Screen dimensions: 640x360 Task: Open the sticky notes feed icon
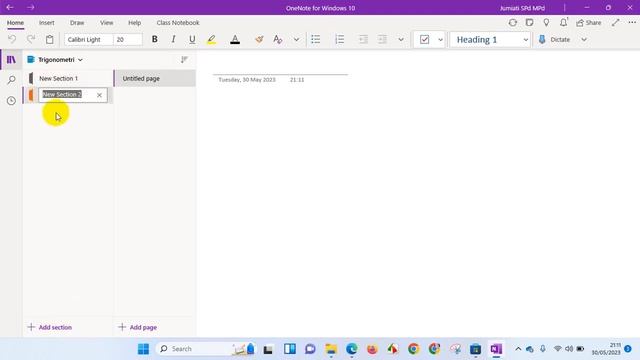[x=529, y=23]
